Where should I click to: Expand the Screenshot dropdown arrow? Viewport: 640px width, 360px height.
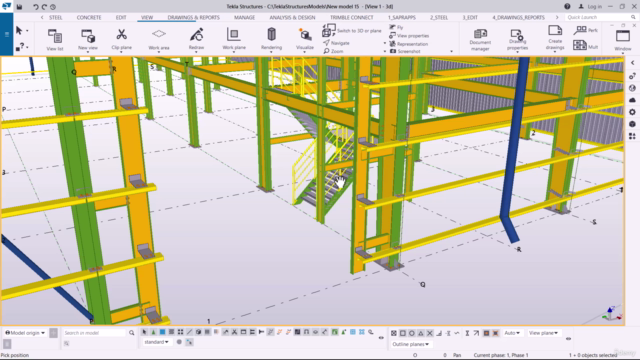pos(451,51)
